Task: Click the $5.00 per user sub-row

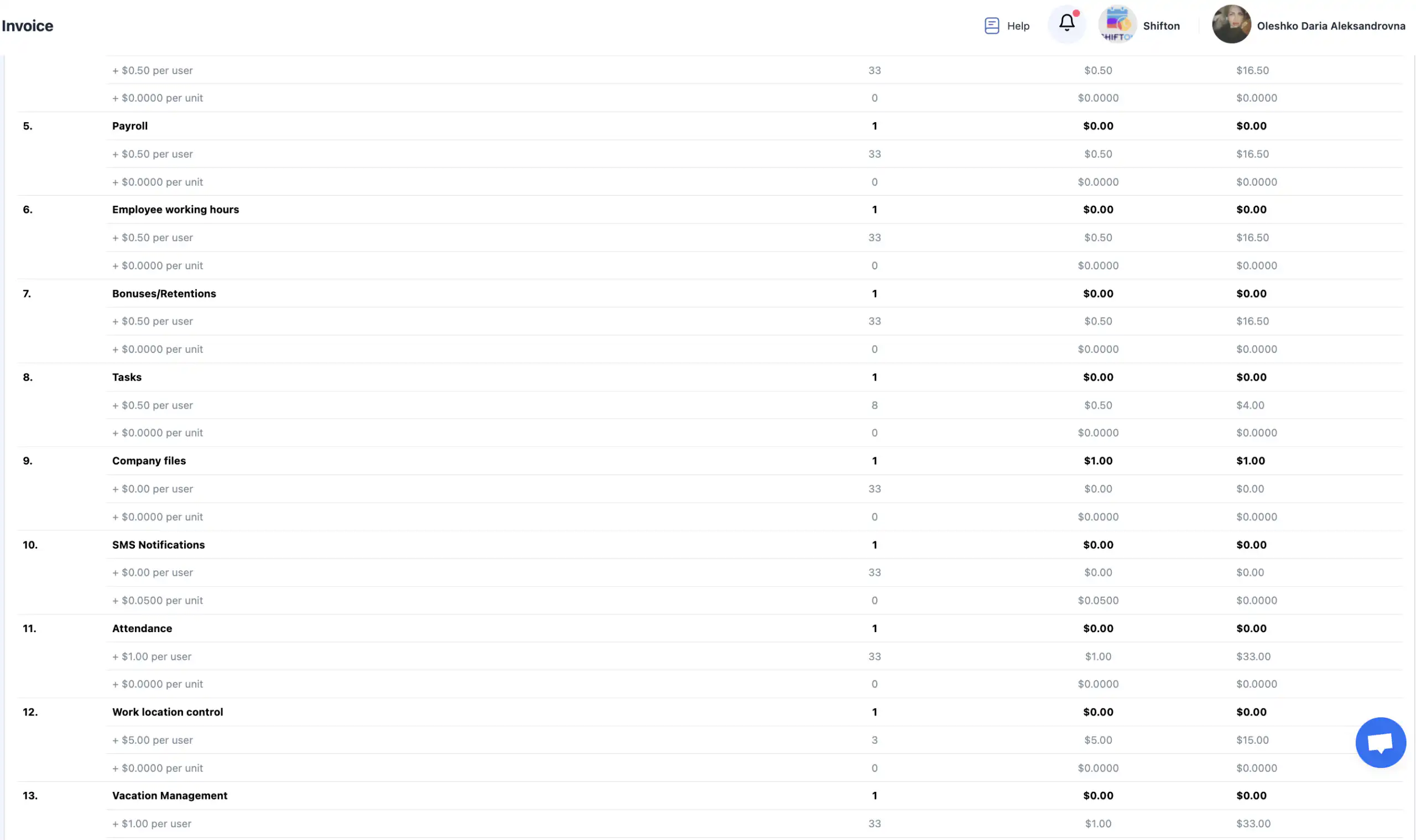Action: coord(153,740)
